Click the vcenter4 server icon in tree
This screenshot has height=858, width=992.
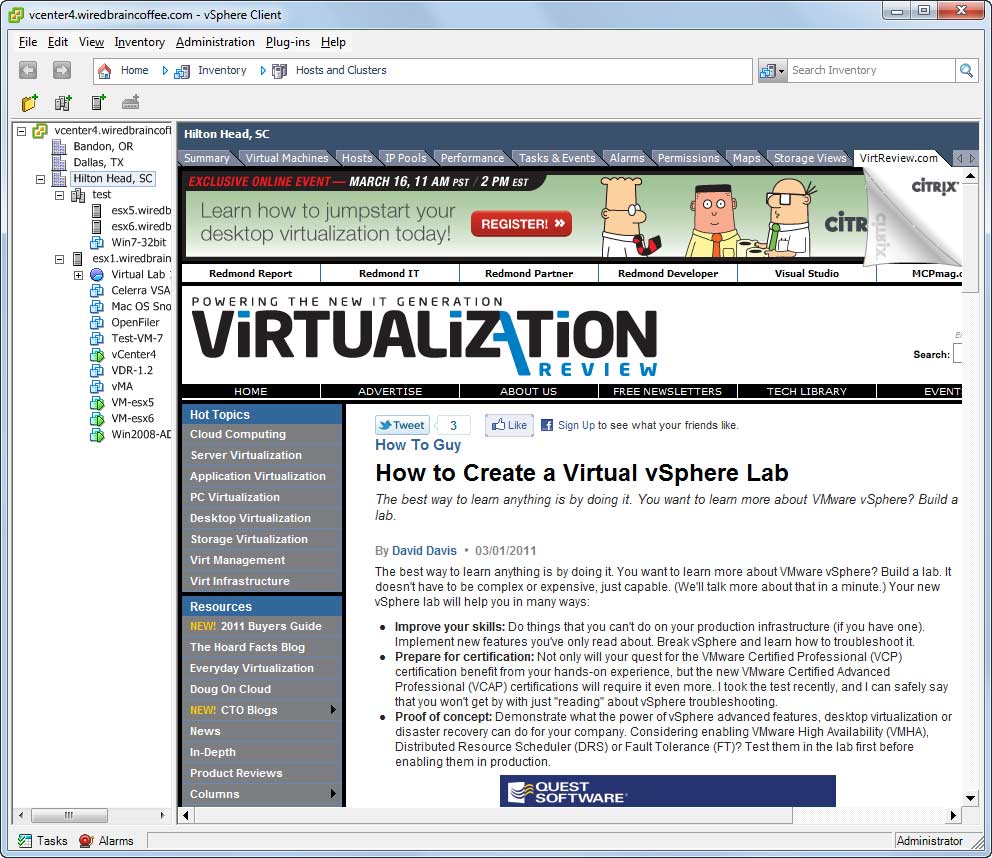point(40,130)
